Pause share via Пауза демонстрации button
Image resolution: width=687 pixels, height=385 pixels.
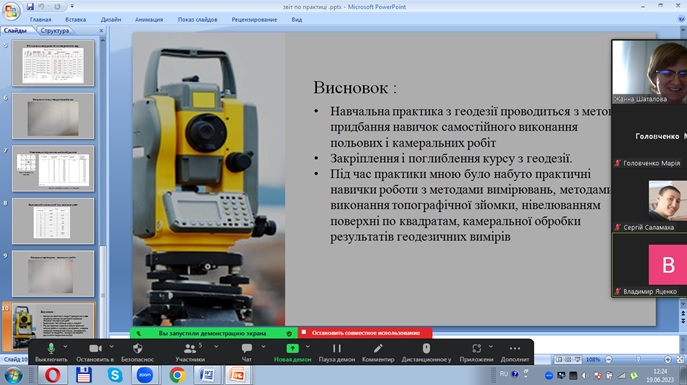pos(336,352)
